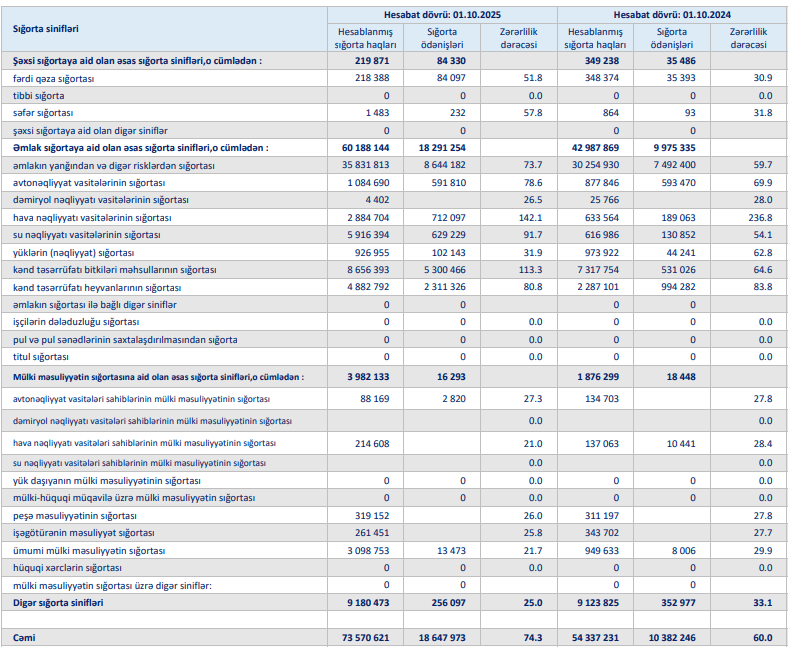Click the "Mülki məsuliyyətin sığortasına aid olan" section heading
The image size is (788, 648).
[158, 377]
